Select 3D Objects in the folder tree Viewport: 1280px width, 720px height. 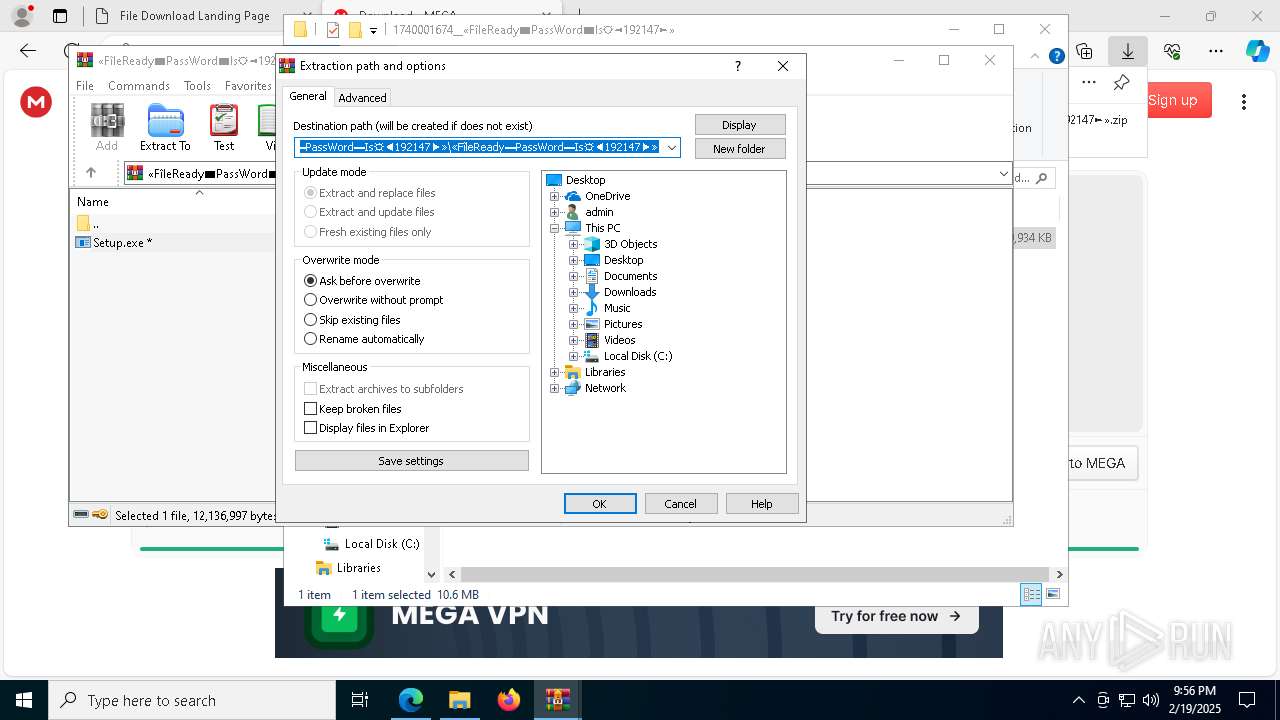(630, 244)
